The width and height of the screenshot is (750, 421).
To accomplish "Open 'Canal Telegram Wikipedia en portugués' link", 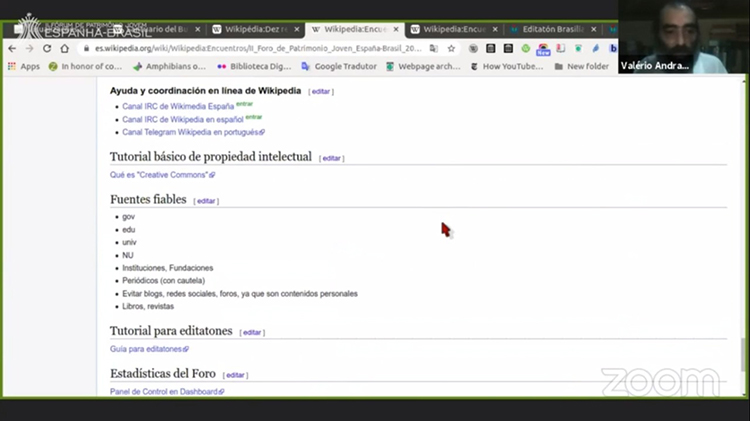I will pyautogui.click(x=193, y=132).
